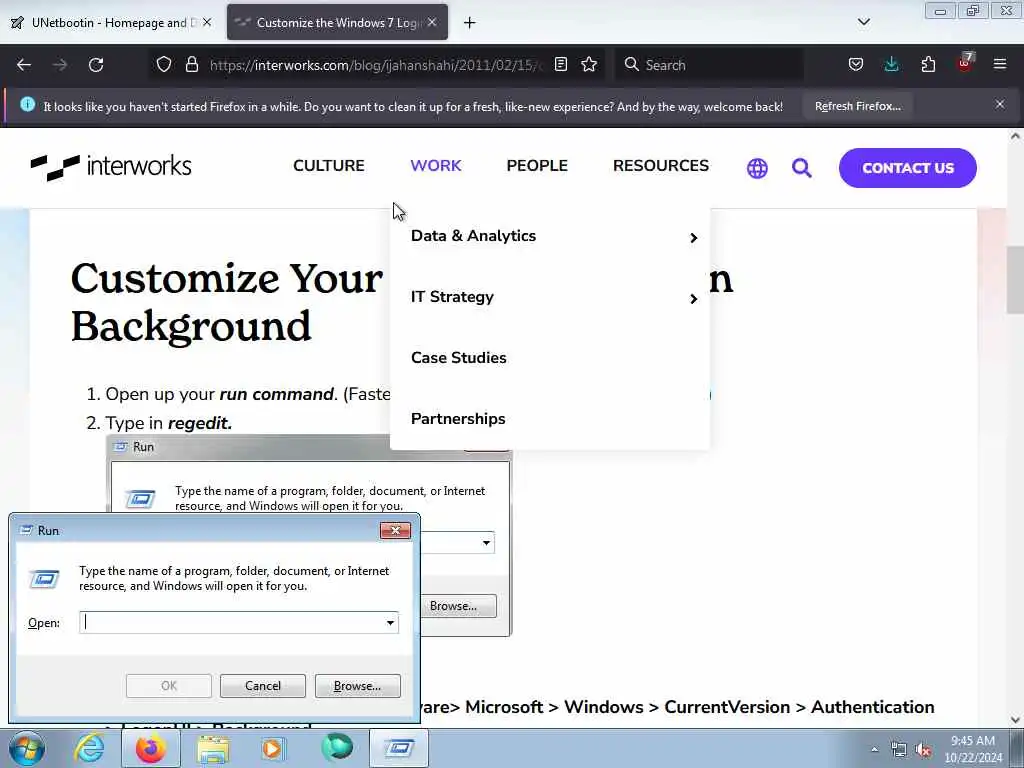The width and height of the screenshot is (1024, 768).
Task: Show hidden system tray icons arrow
Action: coord(874,749)
